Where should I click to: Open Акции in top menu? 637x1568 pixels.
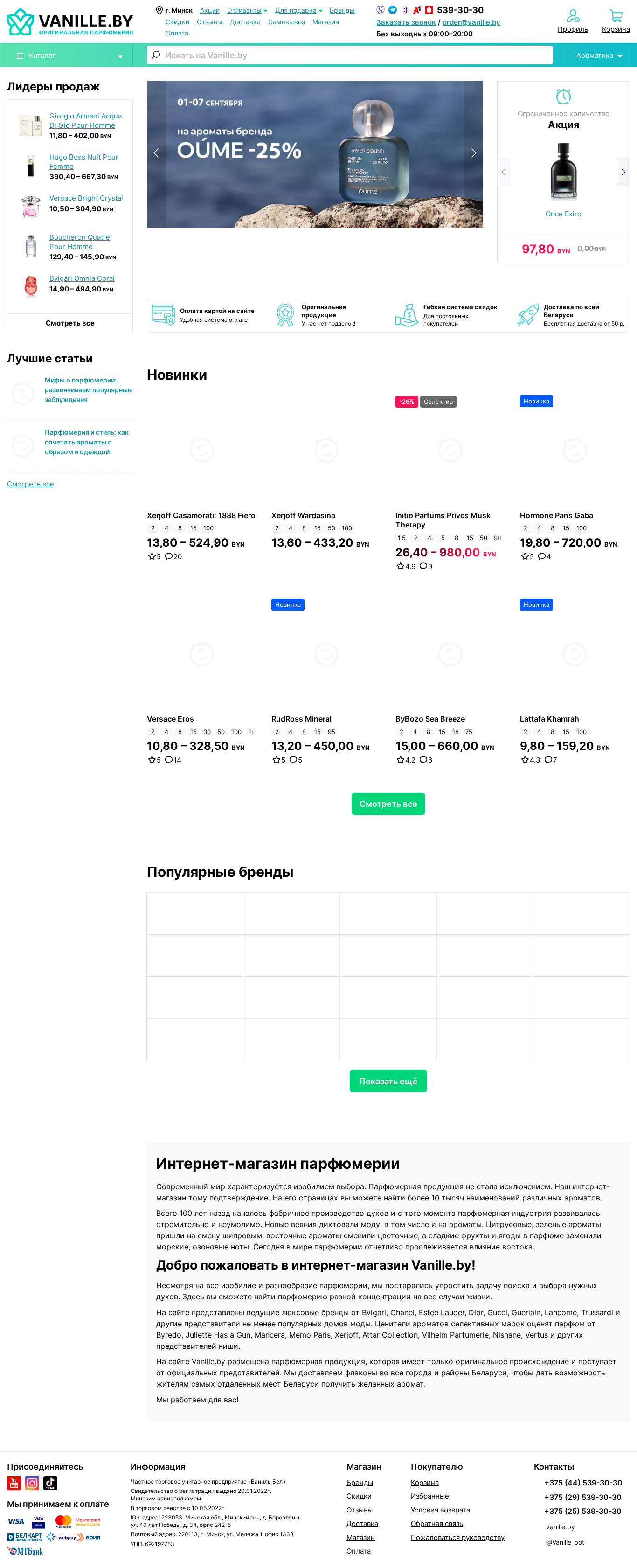click(x=210, y=10)
